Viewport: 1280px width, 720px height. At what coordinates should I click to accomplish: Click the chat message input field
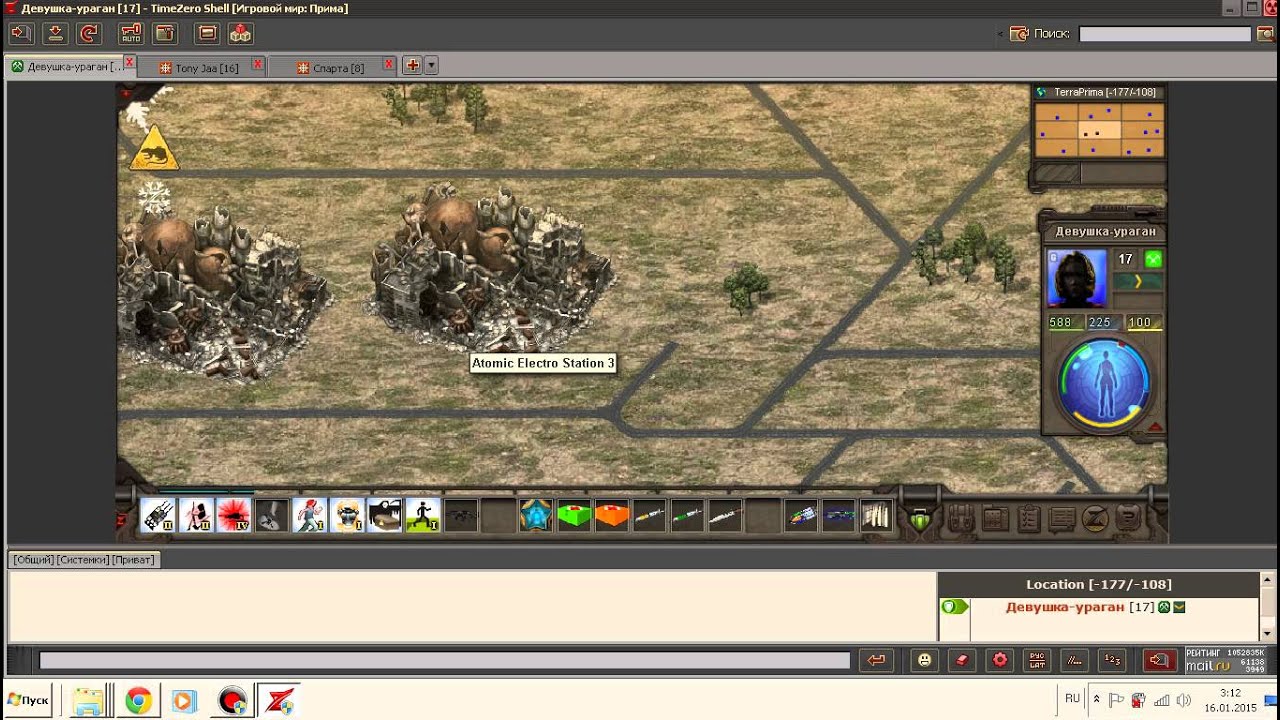coord(445,660)
